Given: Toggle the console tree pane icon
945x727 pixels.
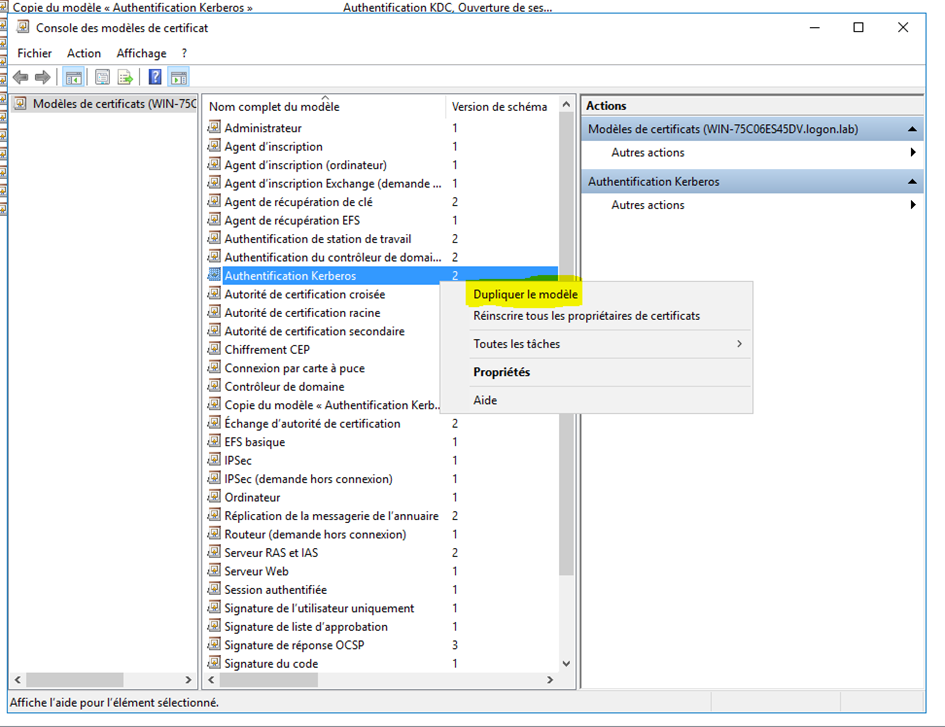Looking at the screenshot, I should pyautogui.click(x=73, y=77).
